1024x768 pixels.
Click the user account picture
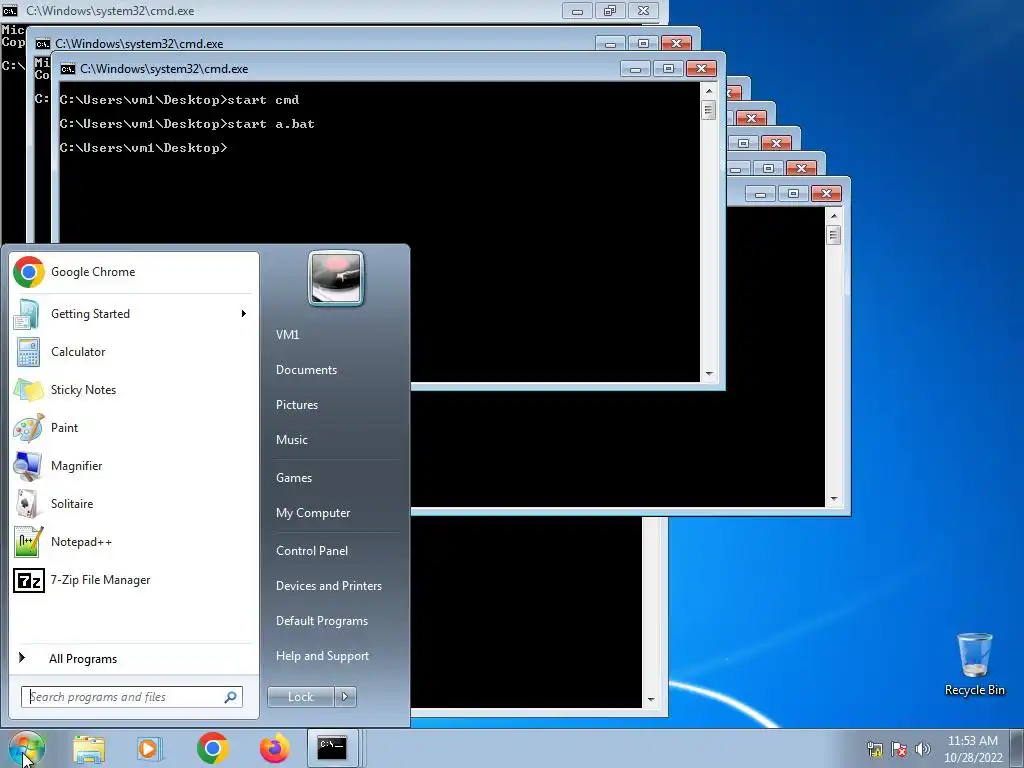click(x=336, y=278)
